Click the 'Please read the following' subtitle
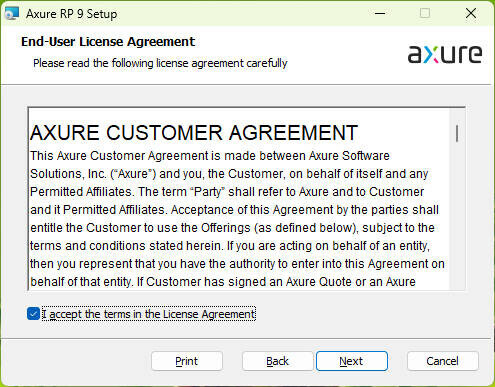 pyautogui.click(x=160, y=63)
